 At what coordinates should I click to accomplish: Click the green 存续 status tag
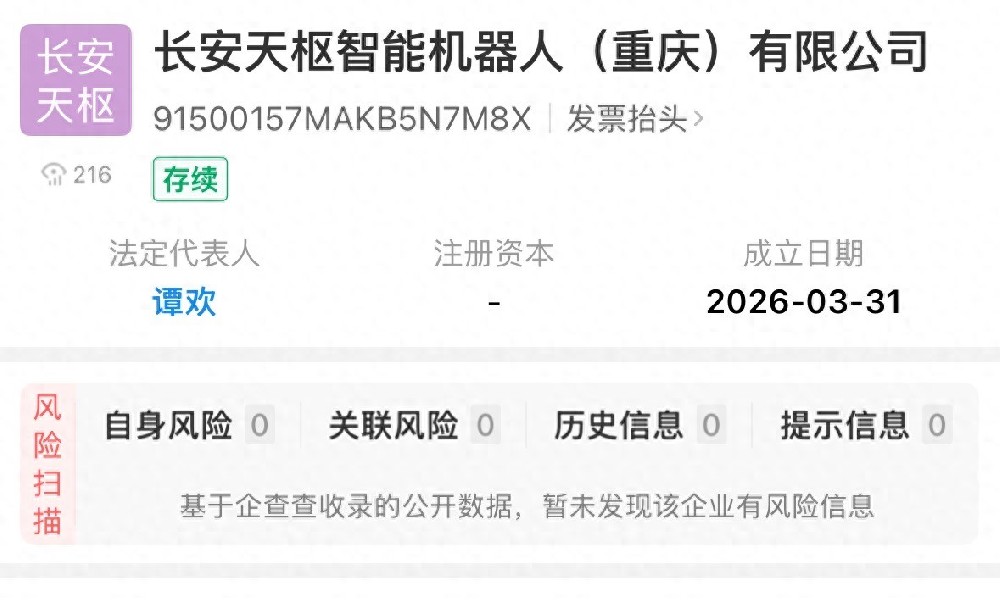click(190, 179)
